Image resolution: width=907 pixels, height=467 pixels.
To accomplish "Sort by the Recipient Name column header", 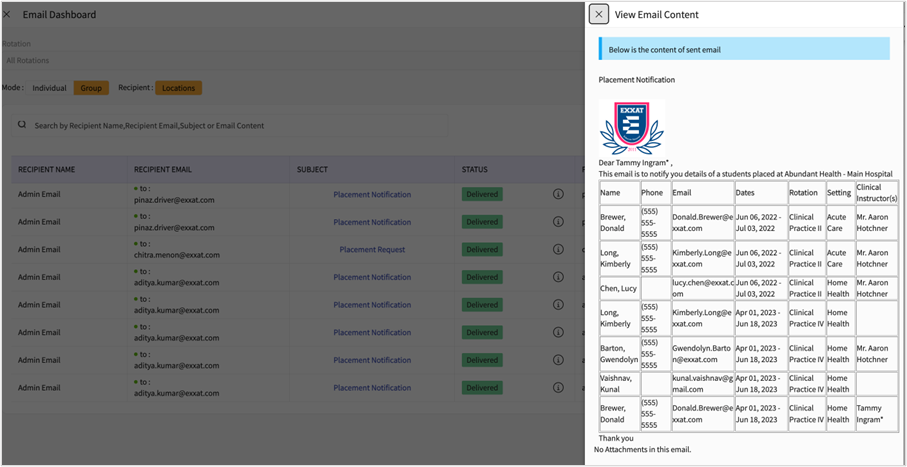I will [46, 169].
